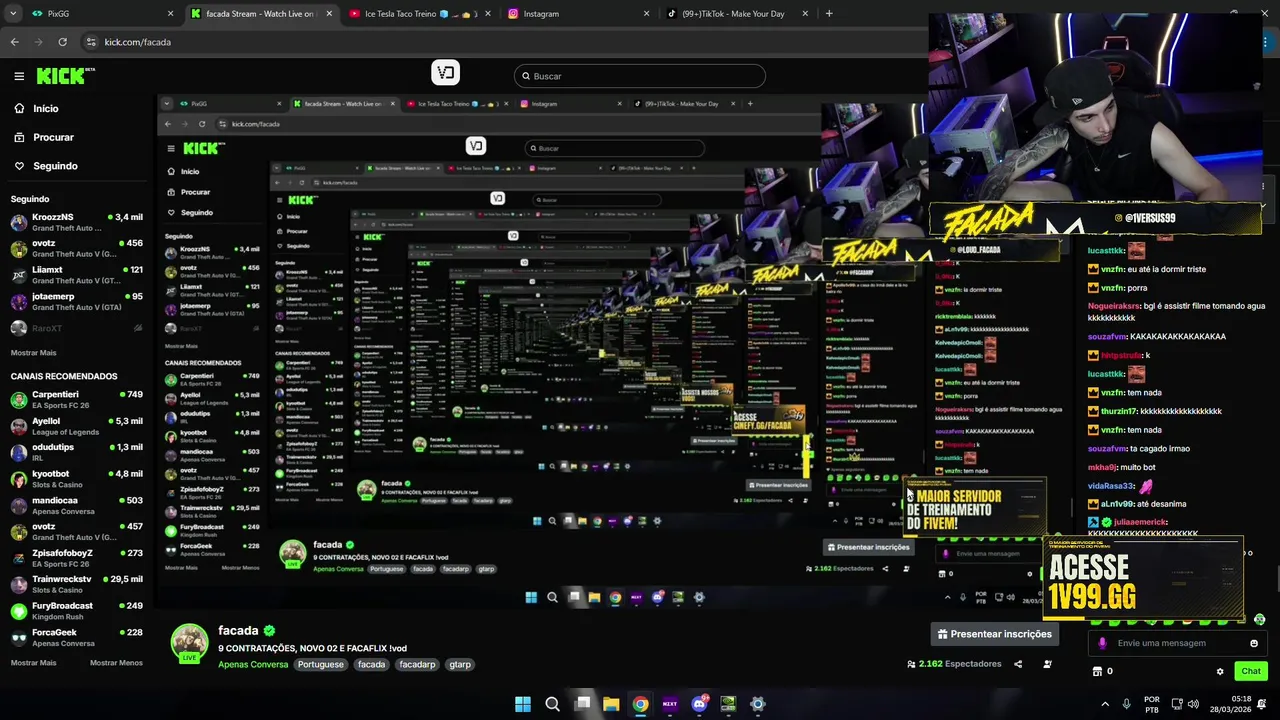
Task: Switch to the TikTok browser tab
Action: coord(736,14)
